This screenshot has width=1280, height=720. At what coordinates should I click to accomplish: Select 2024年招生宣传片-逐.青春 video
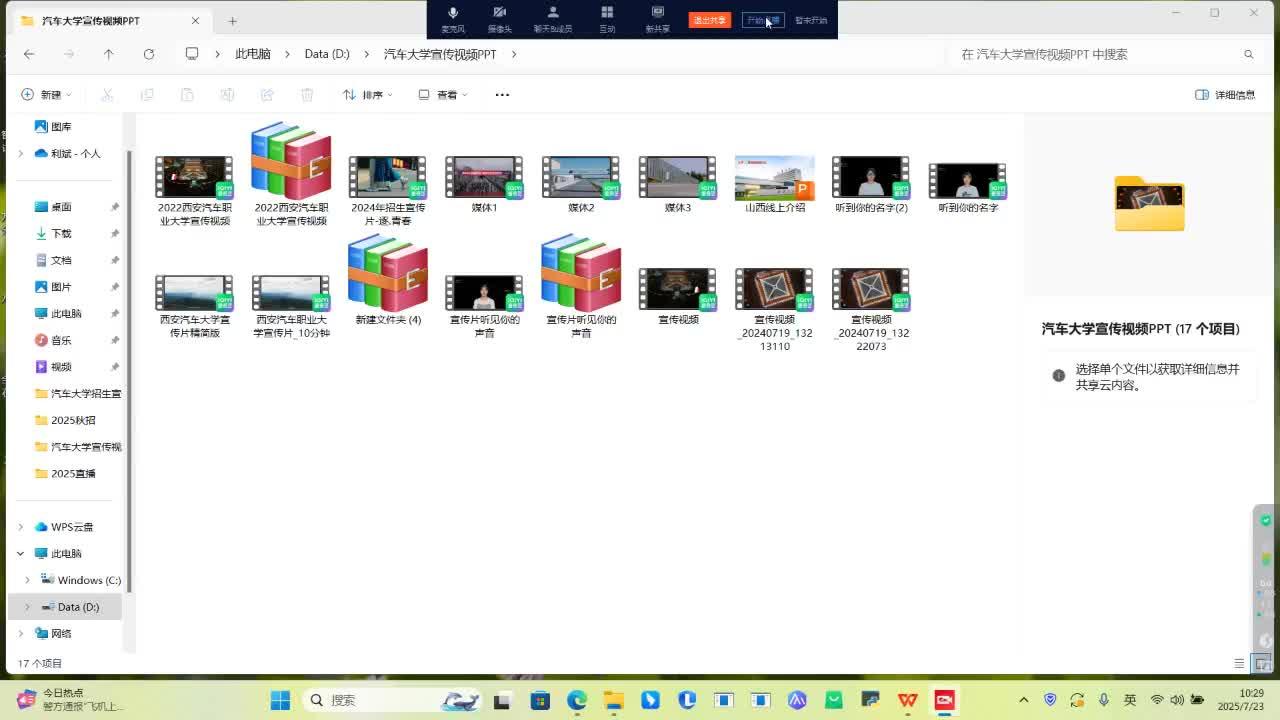pos(388,190)
